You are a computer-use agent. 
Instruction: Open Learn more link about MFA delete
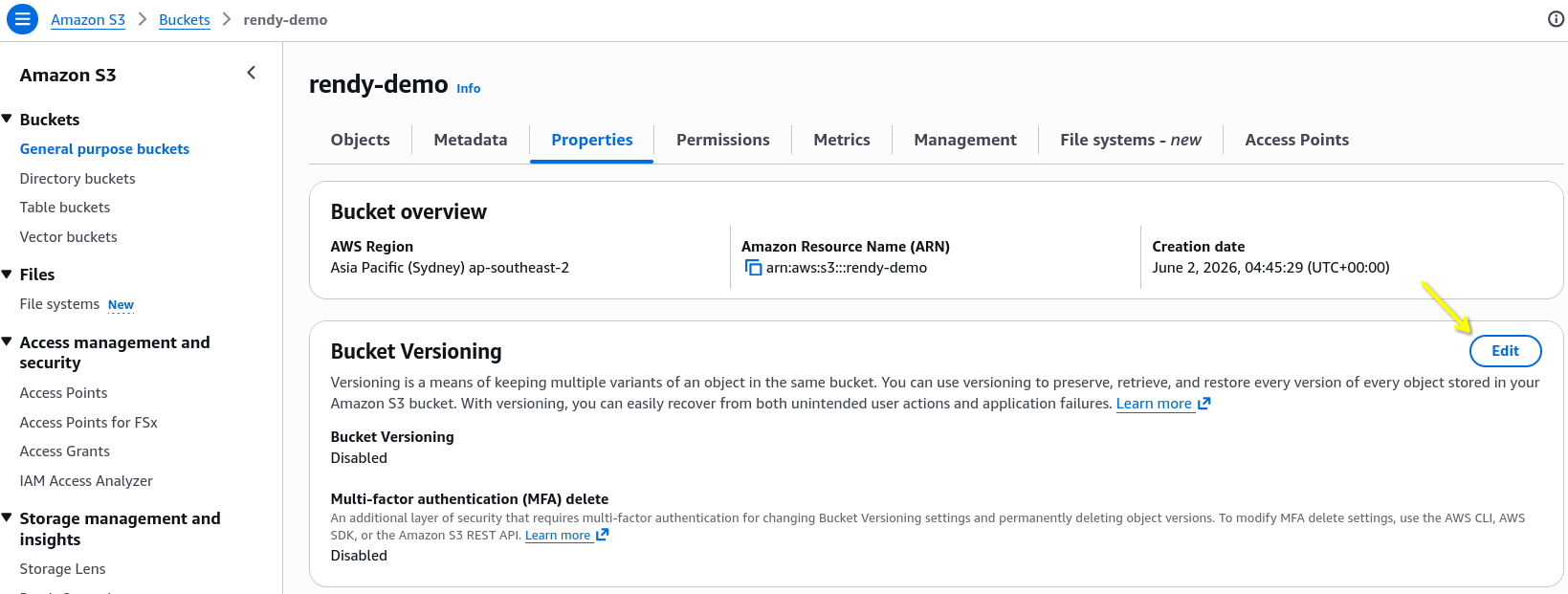pos(566,536)
